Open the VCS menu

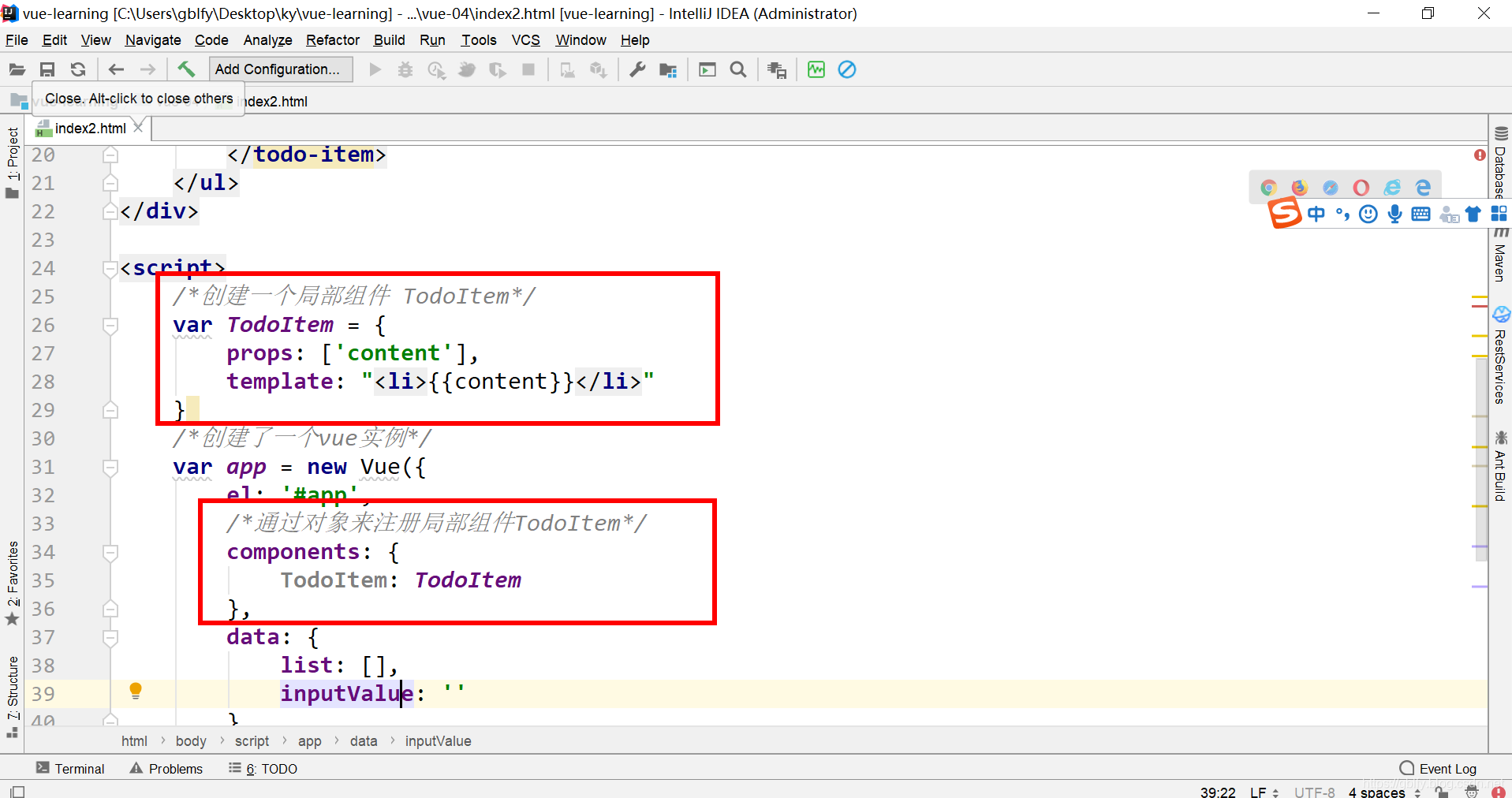tap(525, 40)
